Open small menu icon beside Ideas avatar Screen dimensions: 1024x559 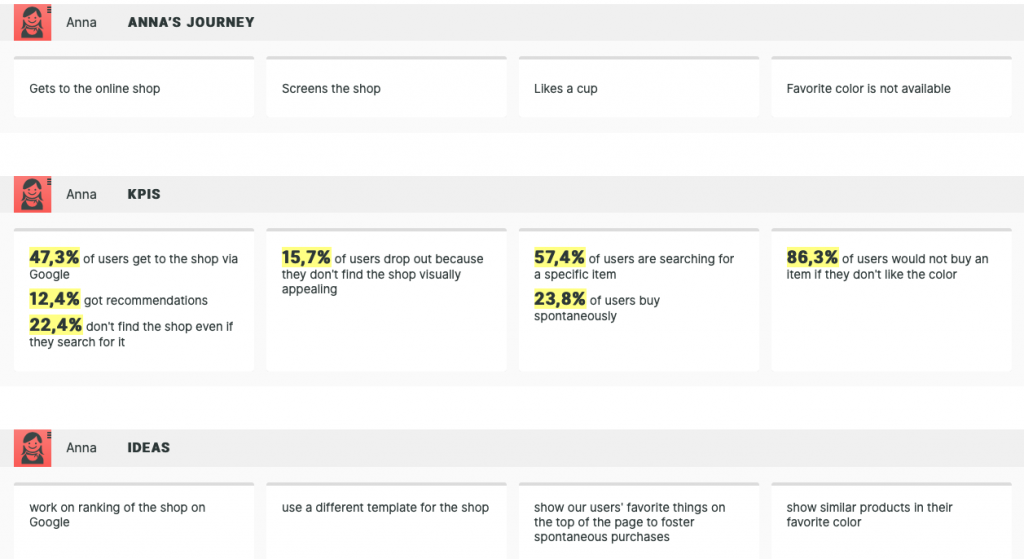point(49,434)
